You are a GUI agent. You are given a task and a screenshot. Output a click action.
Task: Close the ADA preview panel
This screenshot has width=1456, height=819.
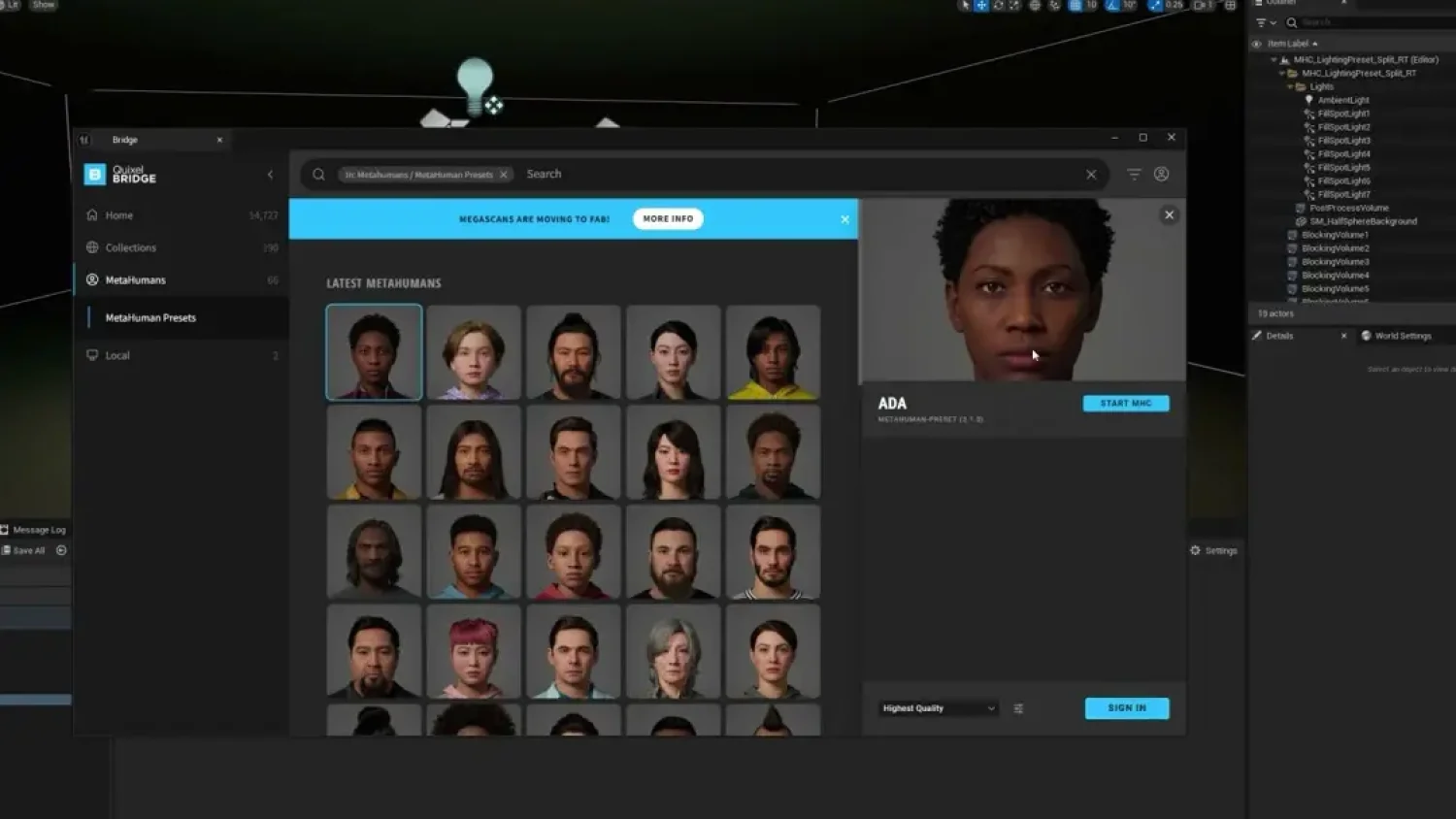point(1169,214)
